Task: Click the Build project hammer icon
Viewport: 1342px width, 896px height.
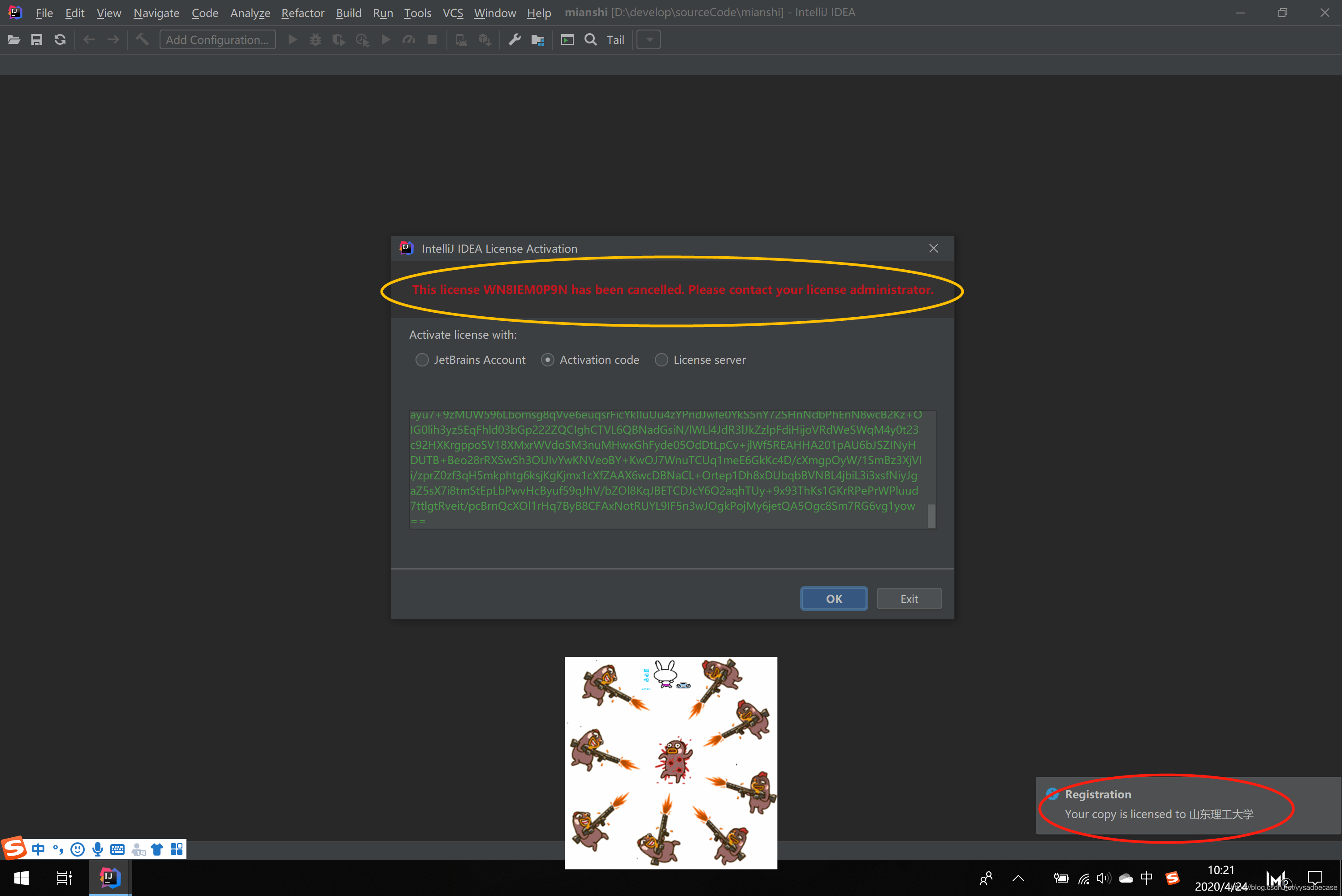Action: 143,40
